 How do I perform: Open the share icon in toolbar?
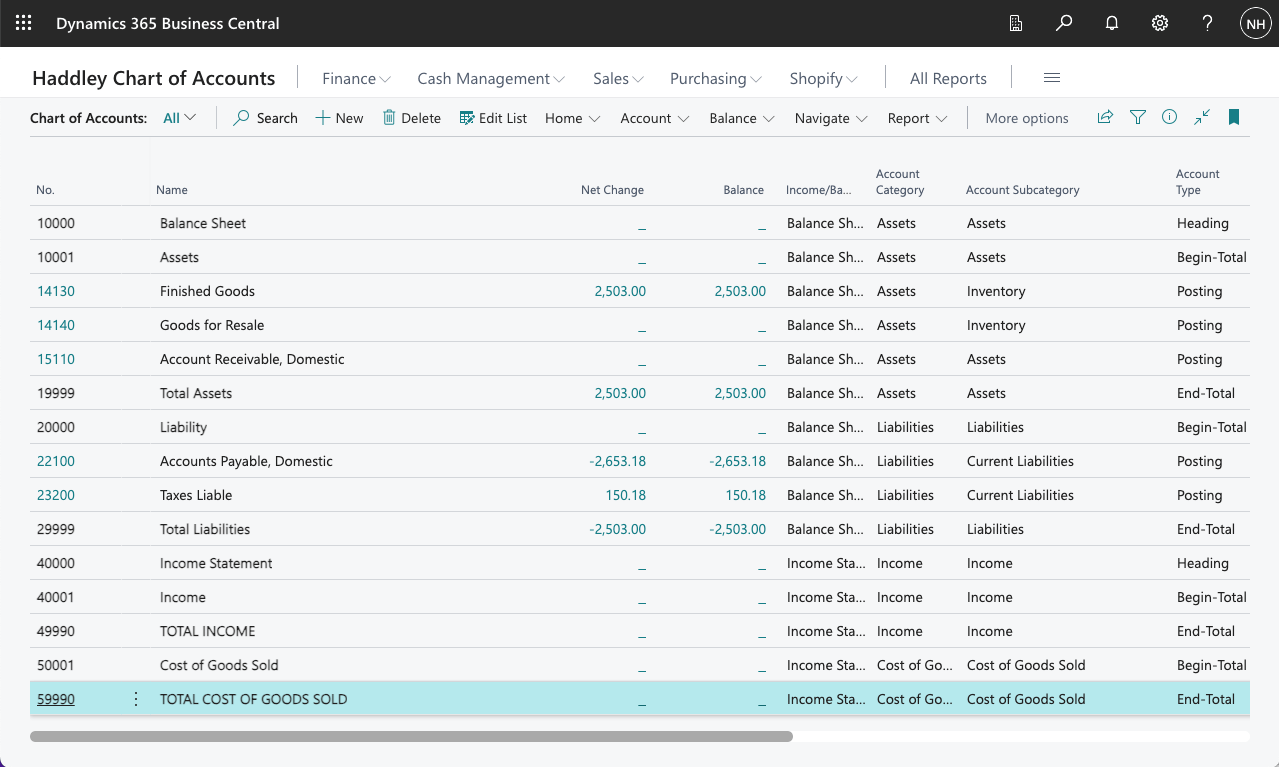pyautogui.click(x=1105, y=117)
